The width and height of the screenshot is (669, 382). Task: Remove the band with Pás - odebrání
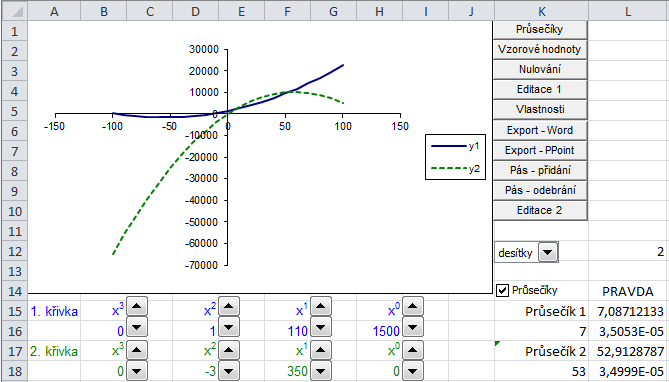point(540,190)
